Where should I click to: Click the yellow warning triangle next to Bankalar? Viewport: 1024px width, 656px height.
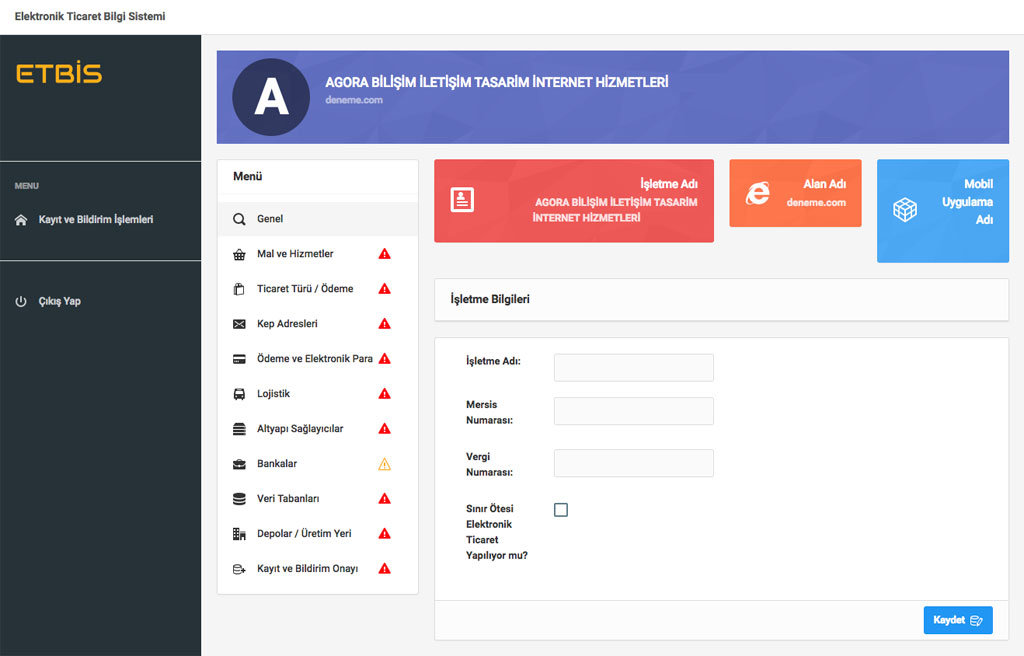tap(384, 464)
